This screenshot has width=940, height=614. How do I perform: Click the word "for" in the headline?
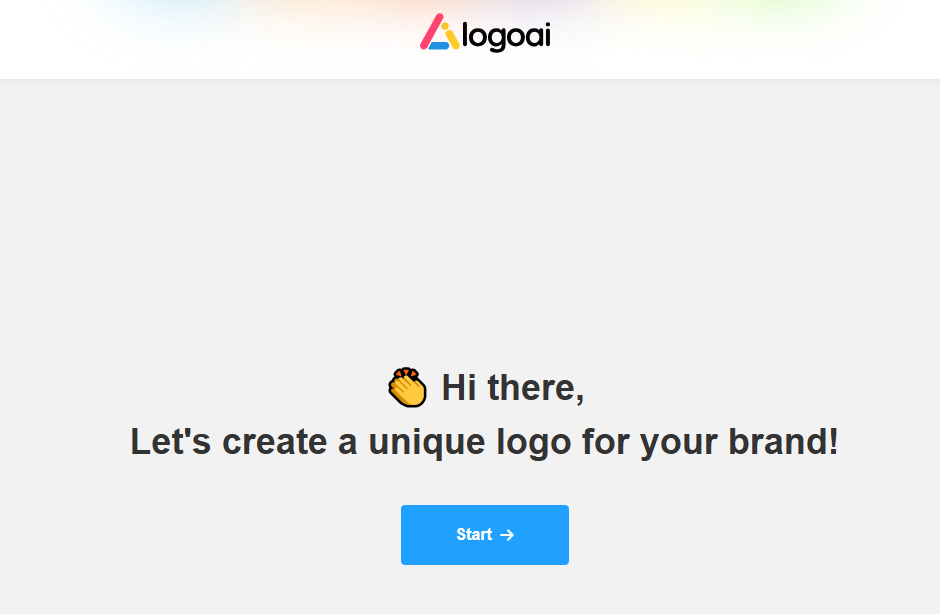tap(606, 441)
